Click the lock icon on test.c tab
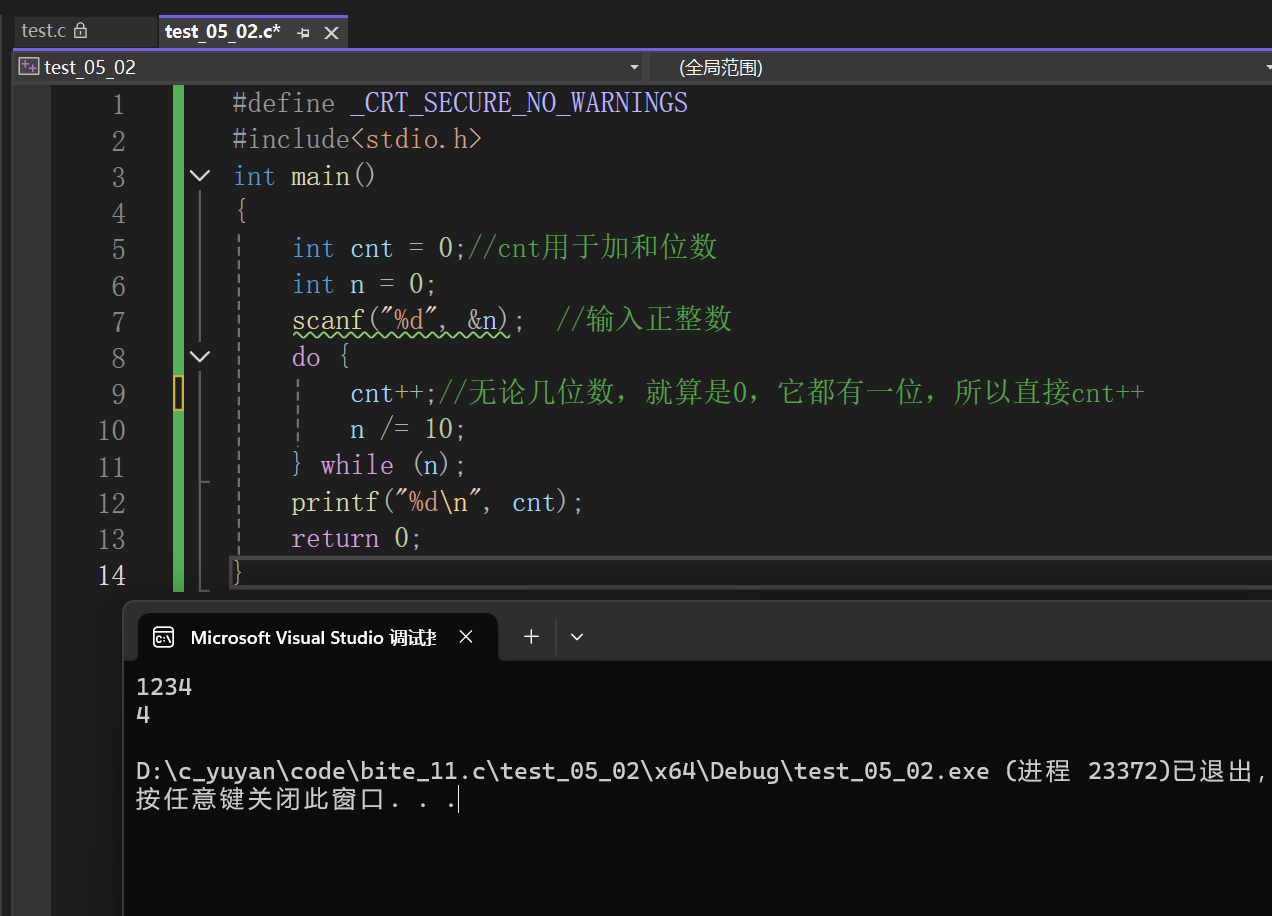The image size is (1272, 916). click(81, 31)
